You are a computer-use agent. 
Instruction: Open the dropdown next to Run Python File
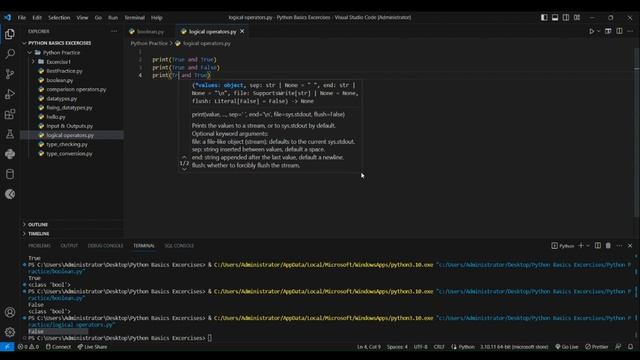point(598,31)
